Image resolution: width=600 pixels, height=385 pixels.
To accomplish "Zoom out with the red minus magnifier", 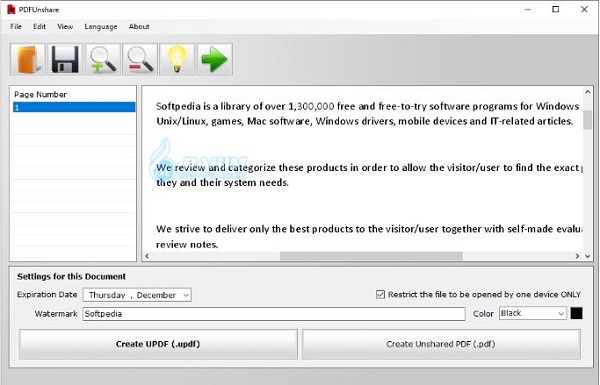I will coord(140,59).
